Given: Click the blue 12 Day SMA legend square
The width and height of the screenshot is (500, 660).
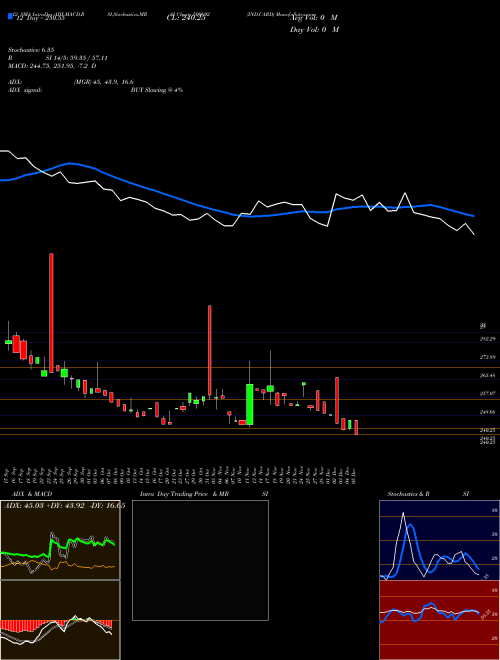Looking at the screenshot, I should (10, 16).
